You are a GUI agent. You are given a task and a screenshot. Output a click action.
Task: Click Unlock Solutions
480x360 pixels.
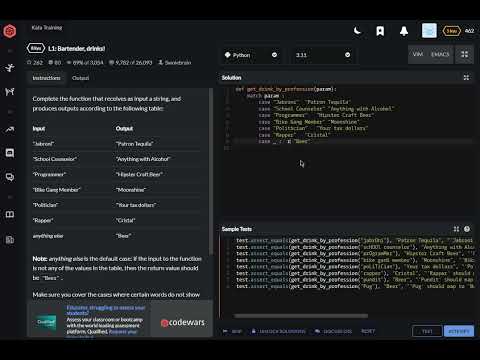pos(278,331)
